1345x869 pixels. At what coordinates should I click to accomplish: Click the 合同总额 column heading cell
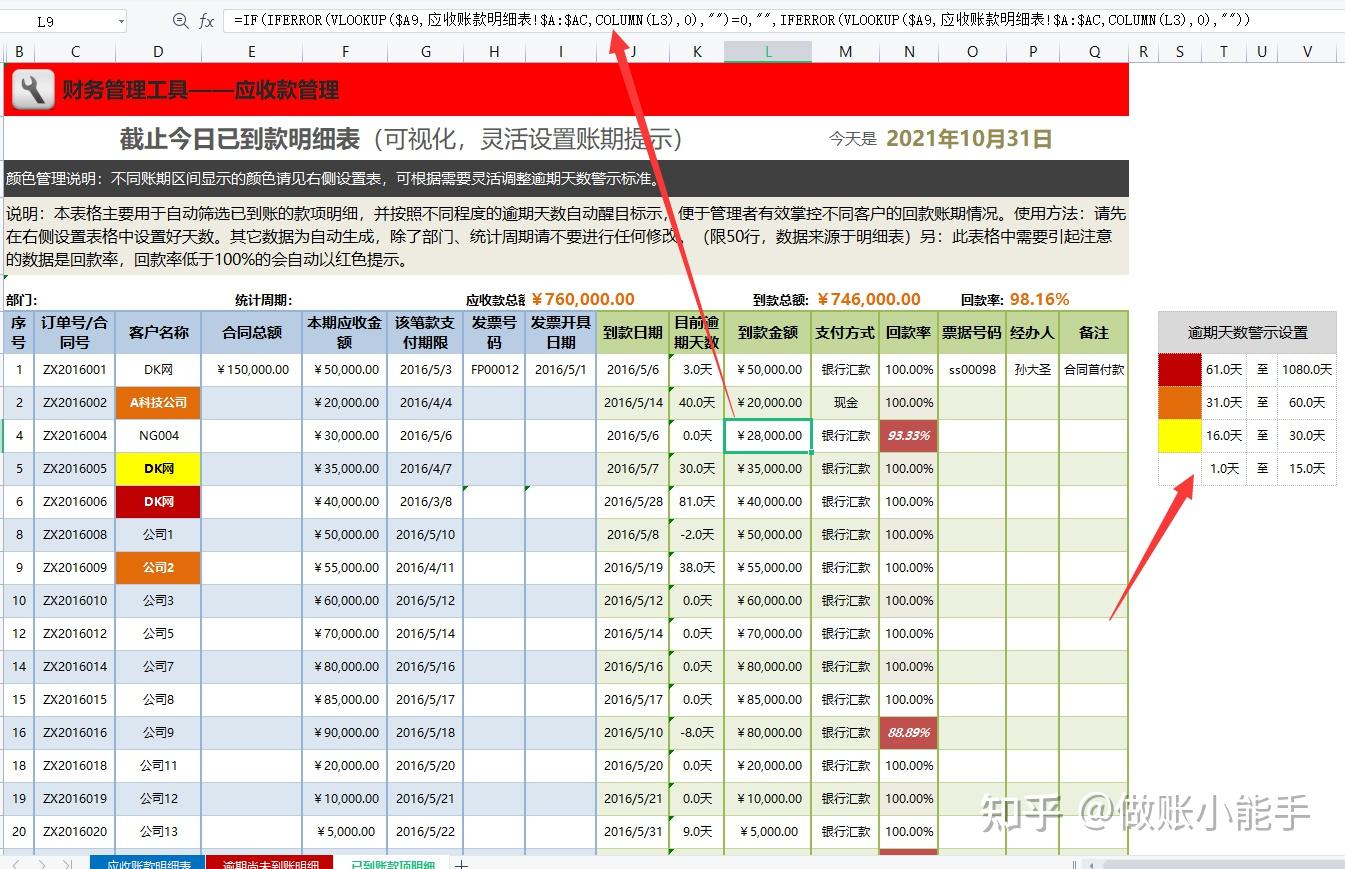252,332
